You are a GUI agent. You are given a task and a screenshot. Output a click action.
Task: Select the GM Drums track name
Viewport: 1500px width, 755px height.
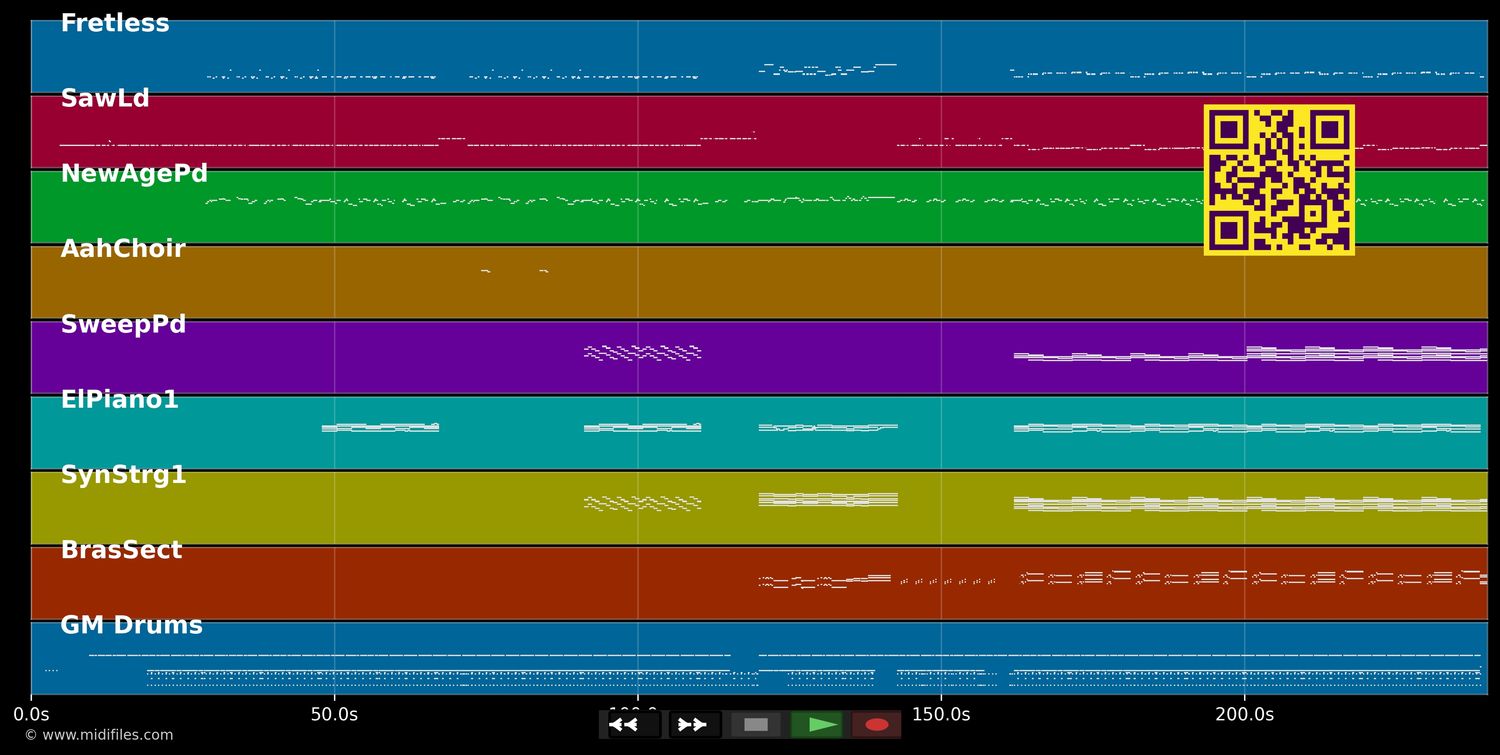(x=131, y=624)
